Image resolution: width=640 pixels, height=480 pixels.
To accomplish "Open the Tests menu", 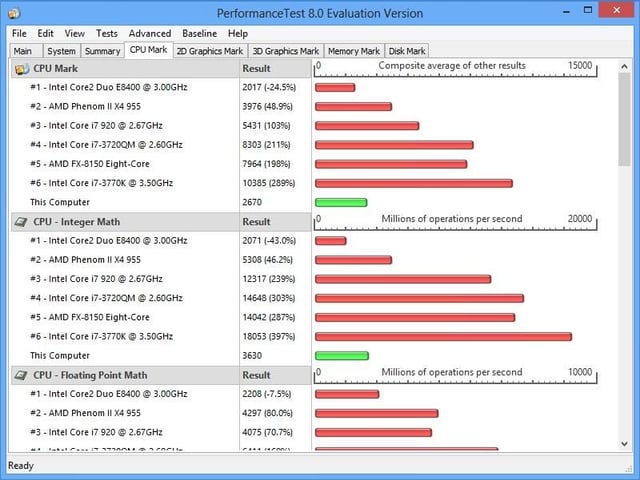I will [107, 33].
